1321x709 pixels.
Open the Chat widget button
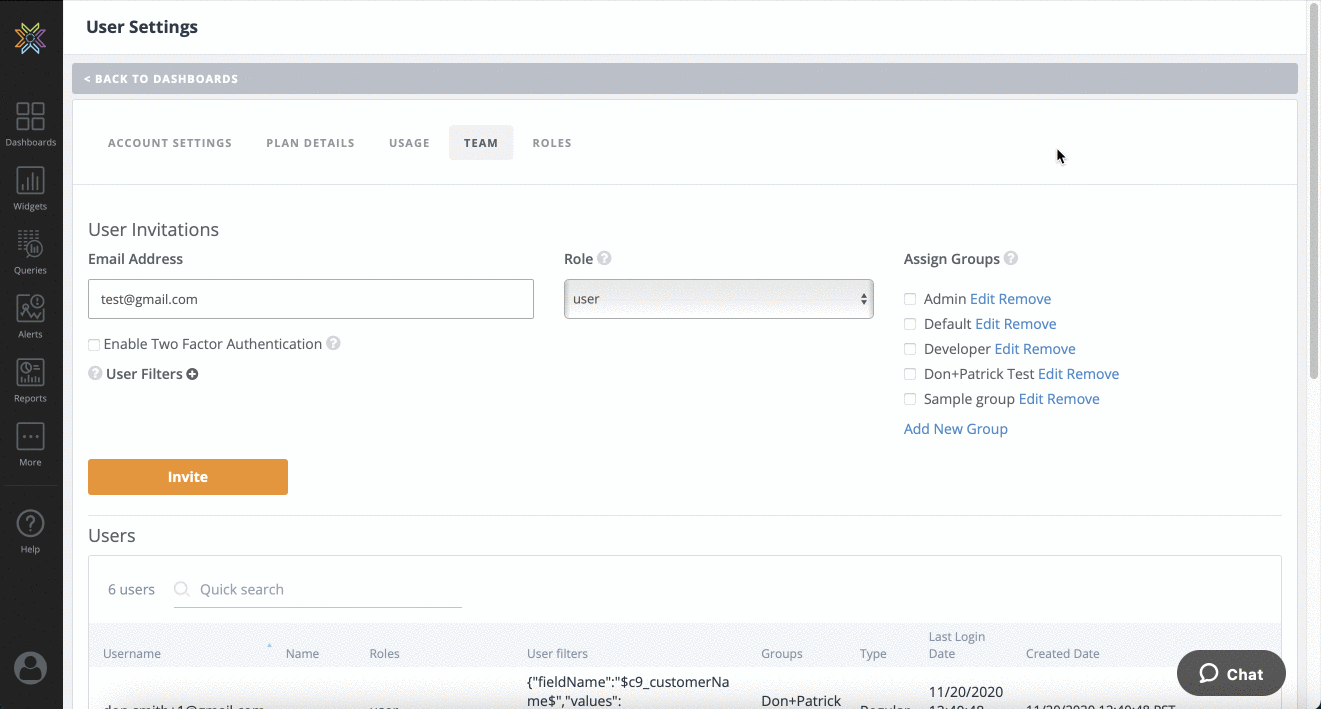(x=1231, y=673)
